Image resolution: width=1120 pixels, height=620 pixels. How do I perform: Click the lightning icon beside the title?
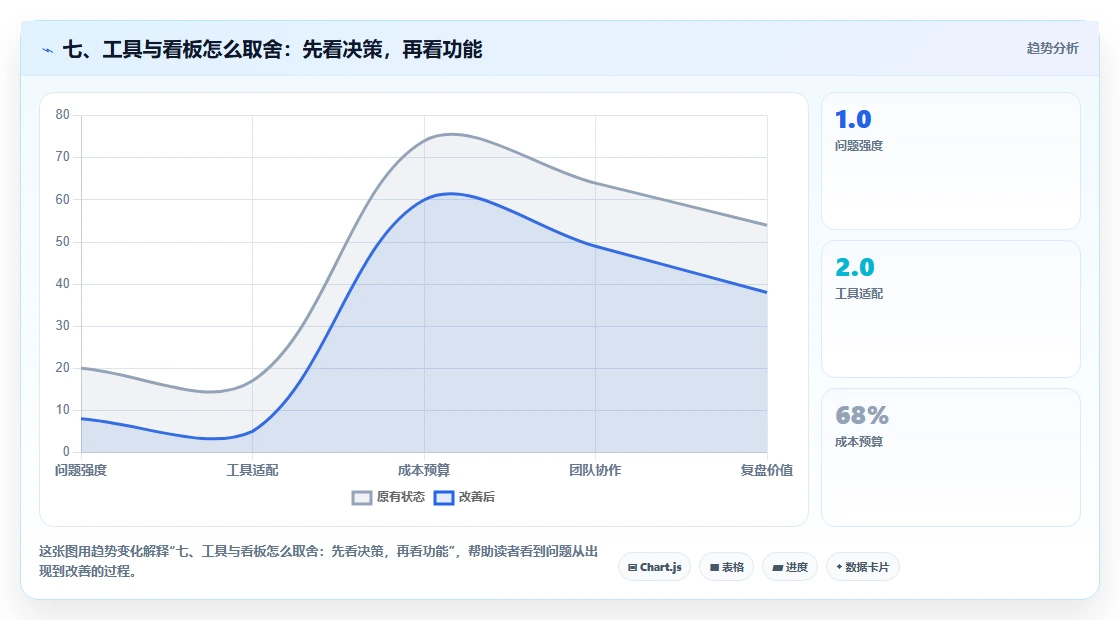48,50
